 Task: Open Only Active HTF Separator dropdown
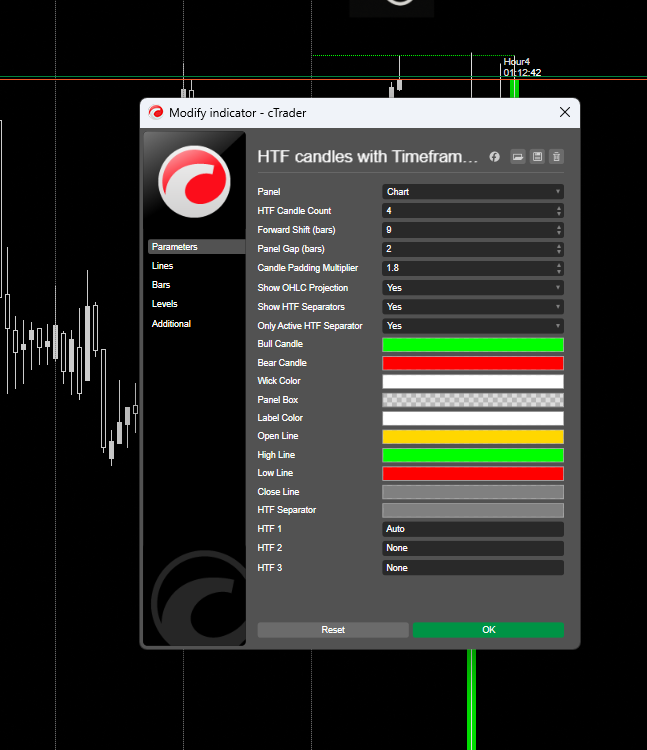tap(473, 326)
